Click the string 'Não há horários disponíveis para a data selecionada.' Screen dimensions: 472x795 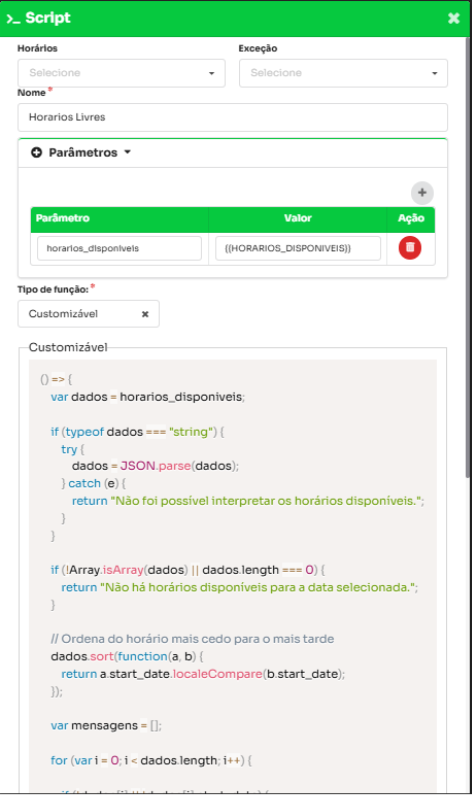(259, 587)
